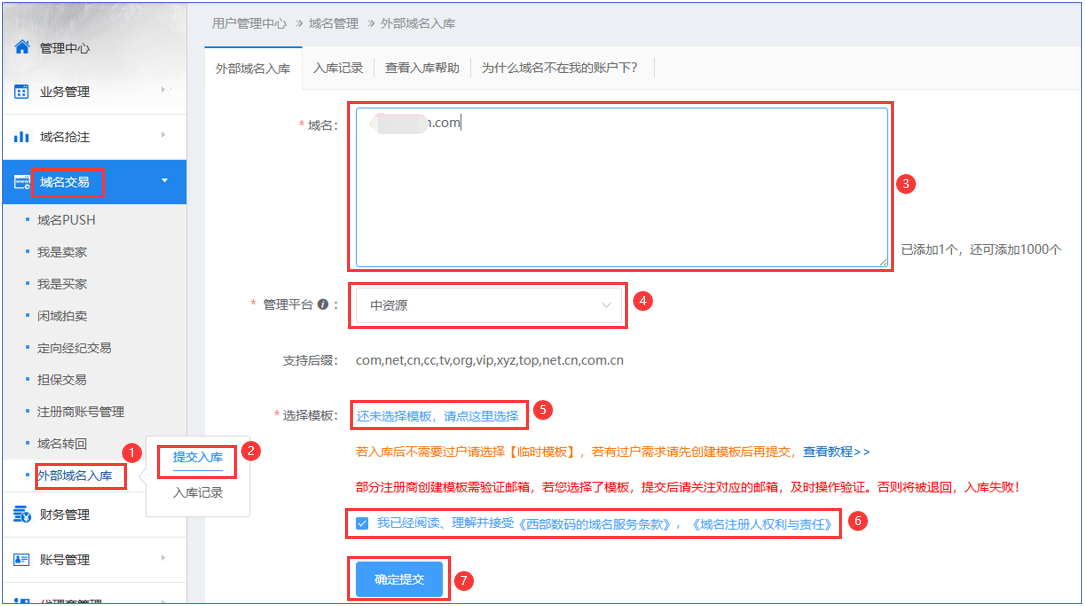
Task: Click the info icon next to 管理平台
Action: click(x=323, y=305)
